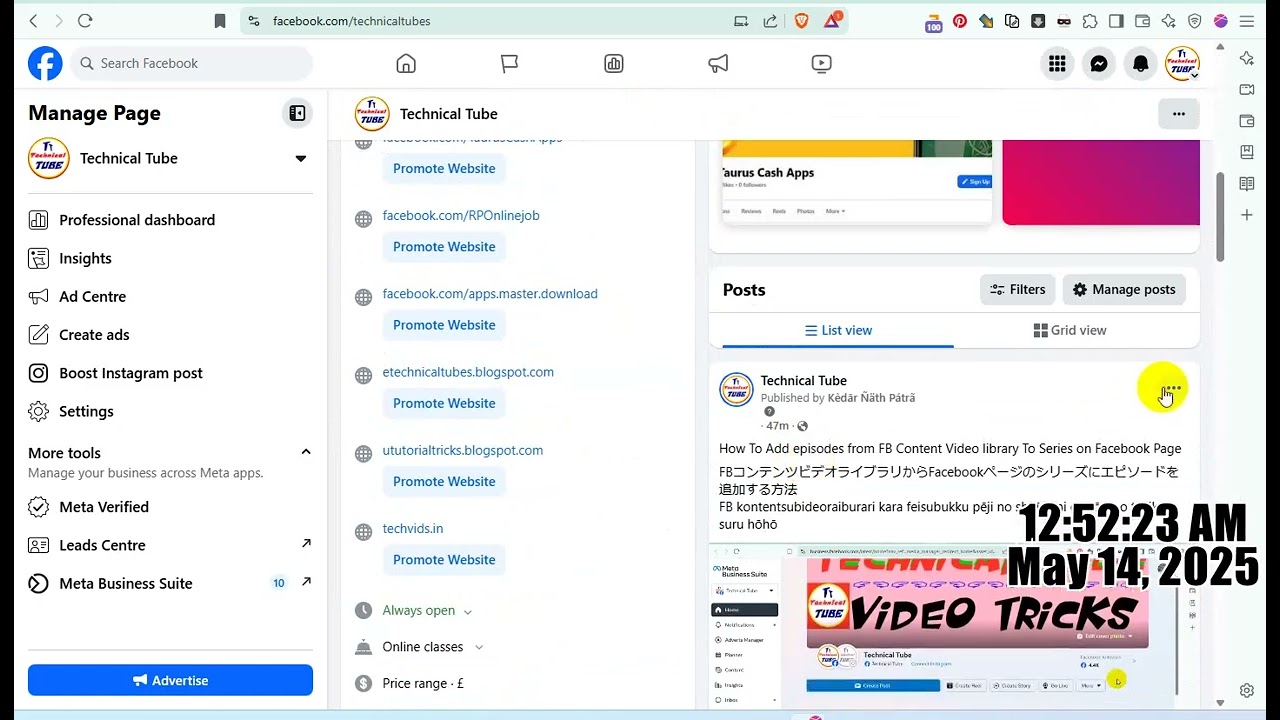Image resolution: width=1280 pixels, height=720 pixels.
Task: Reload the page with the refresh icon
Action: pos(85,21)
